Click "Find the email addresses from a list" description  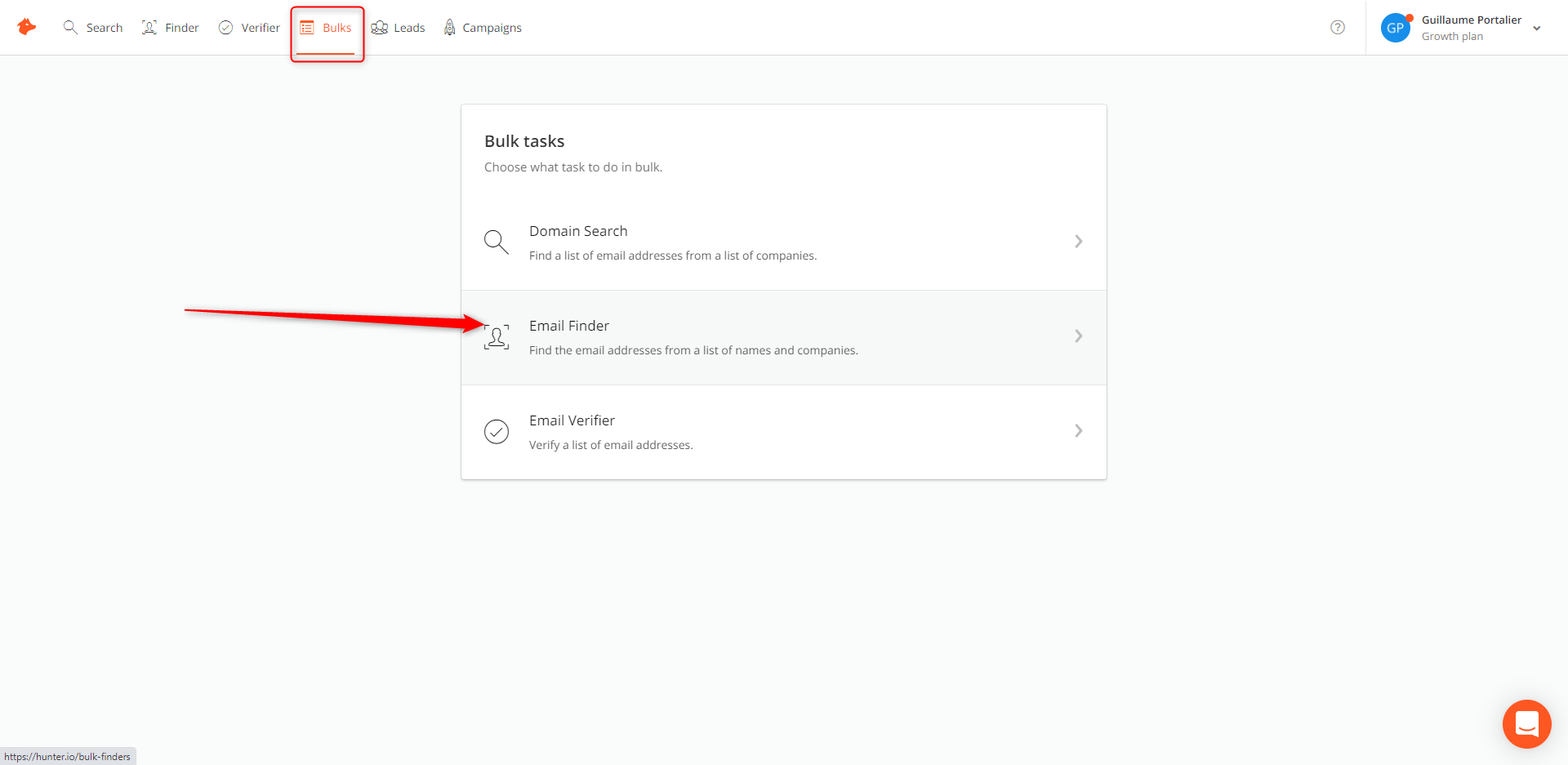[x=693, y=350]
